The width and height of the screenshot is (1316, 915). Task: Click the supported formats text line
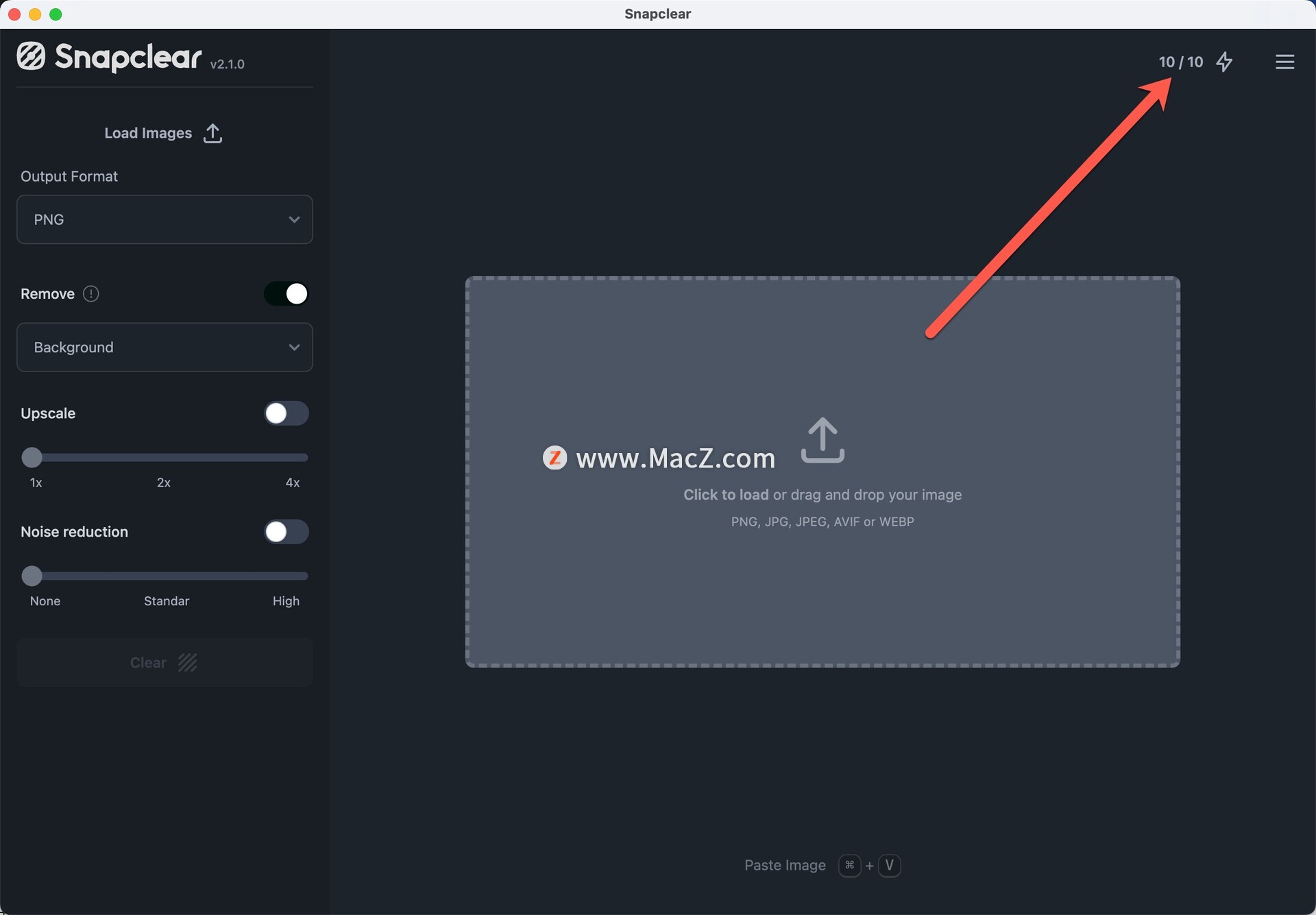pos(822,522)
